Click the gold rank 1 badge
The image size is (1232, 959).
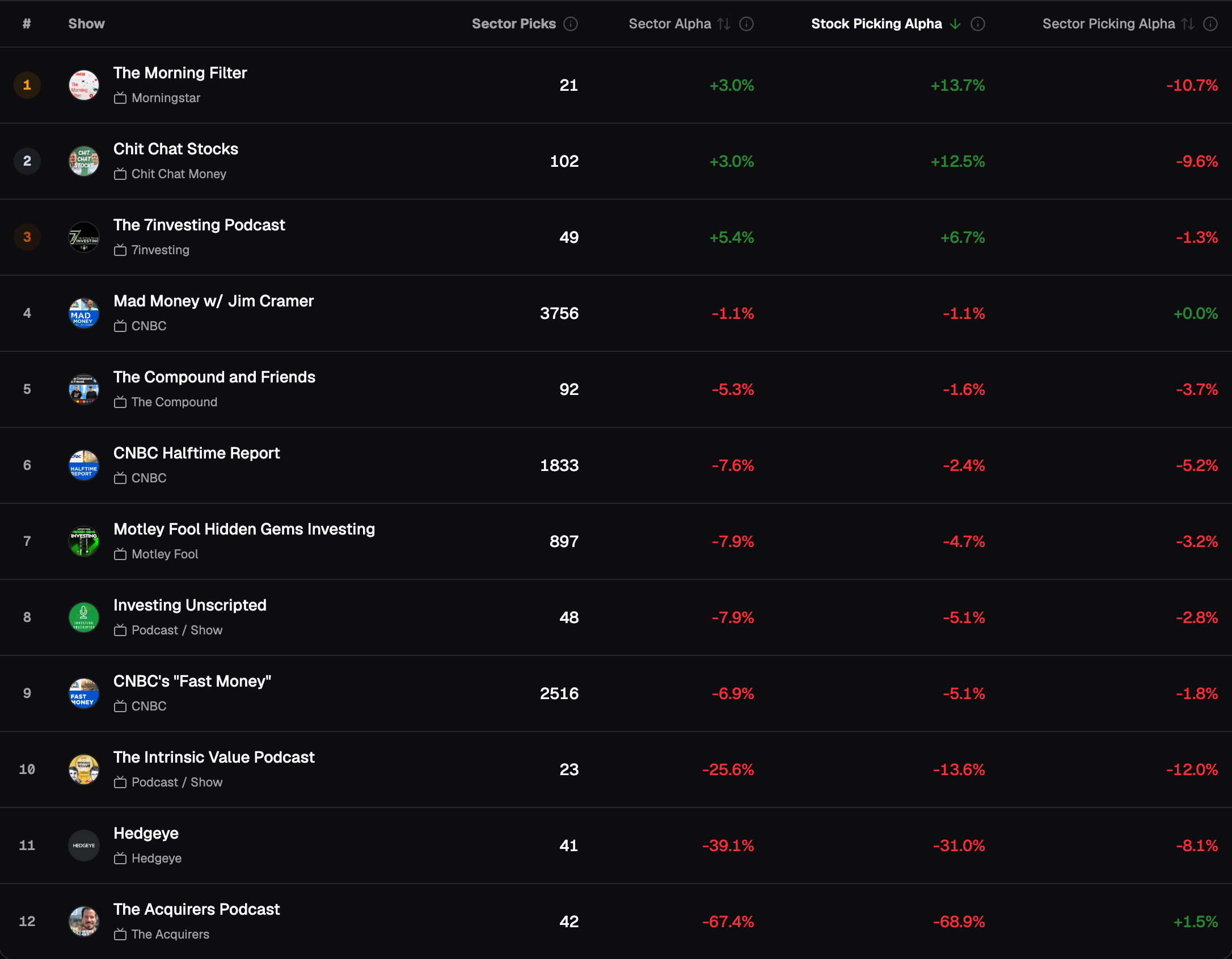(27, 85)
